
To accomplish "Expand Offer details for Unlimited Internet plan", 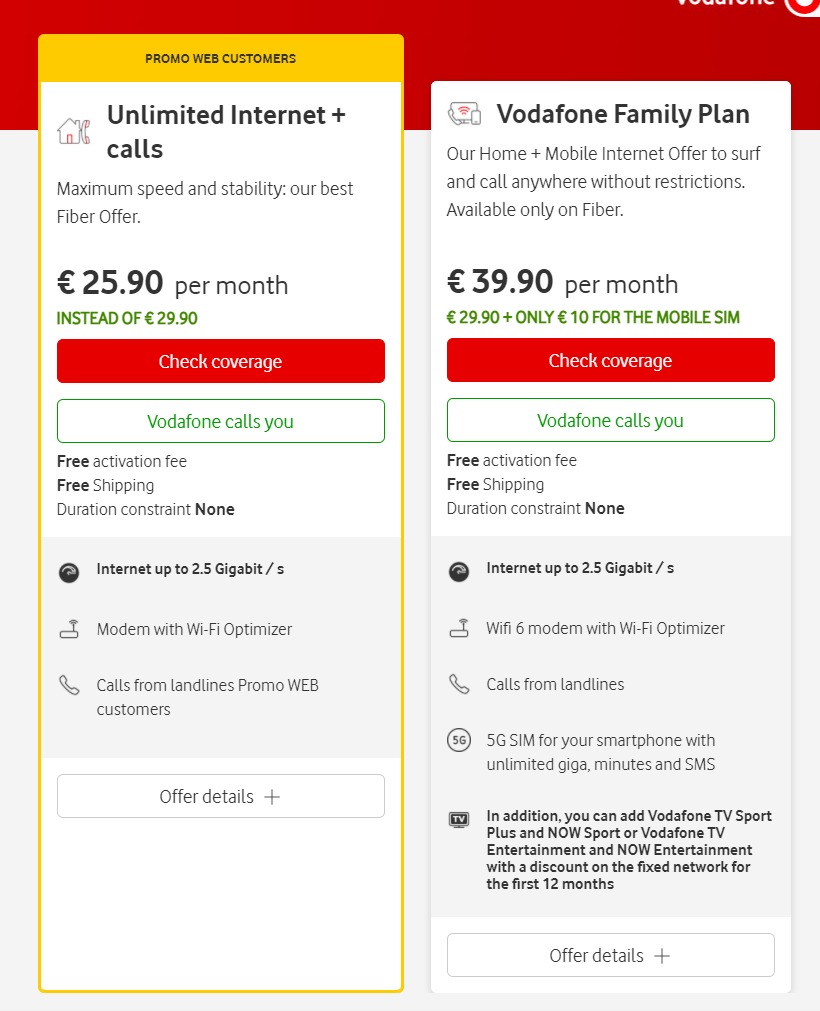I will [x=220, y=796].
